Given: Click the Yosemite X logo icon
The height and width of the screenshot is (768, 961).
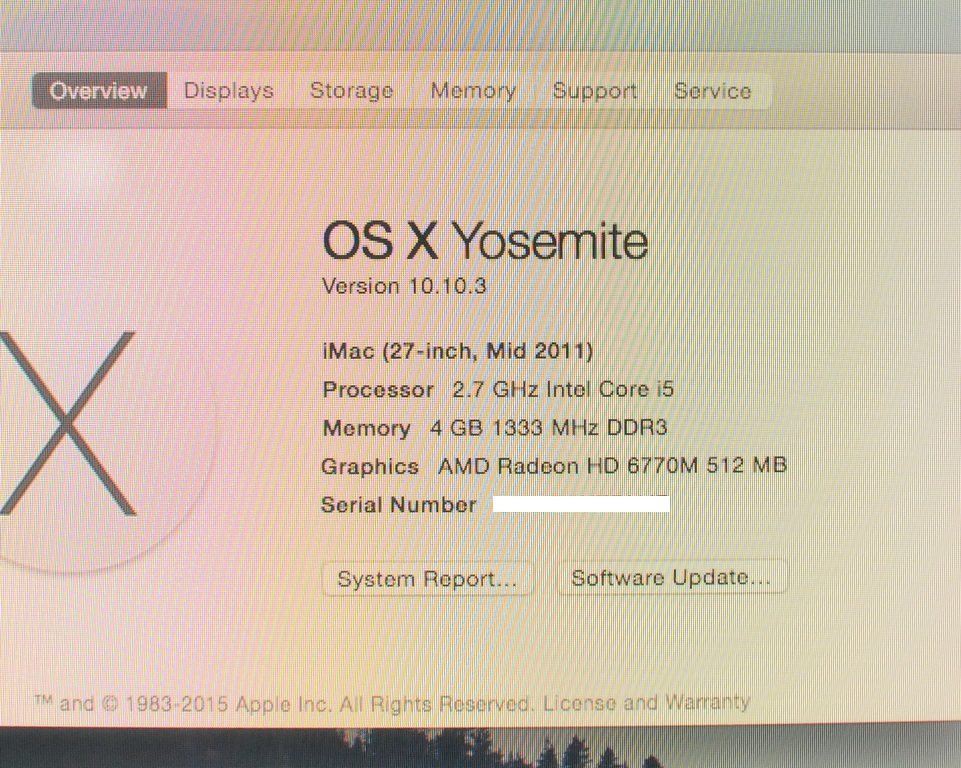Looking at the screenshot, I should point(67,423).
